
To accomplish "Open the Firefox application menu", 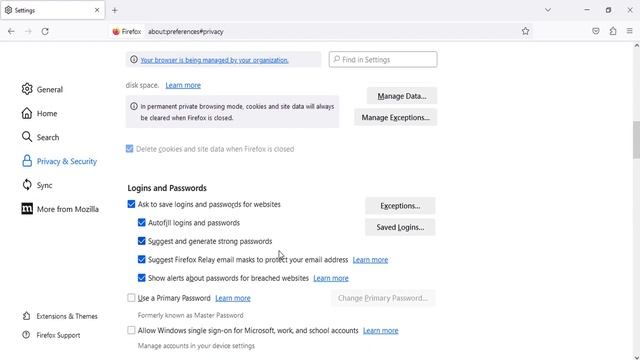I will coord(630,31).
